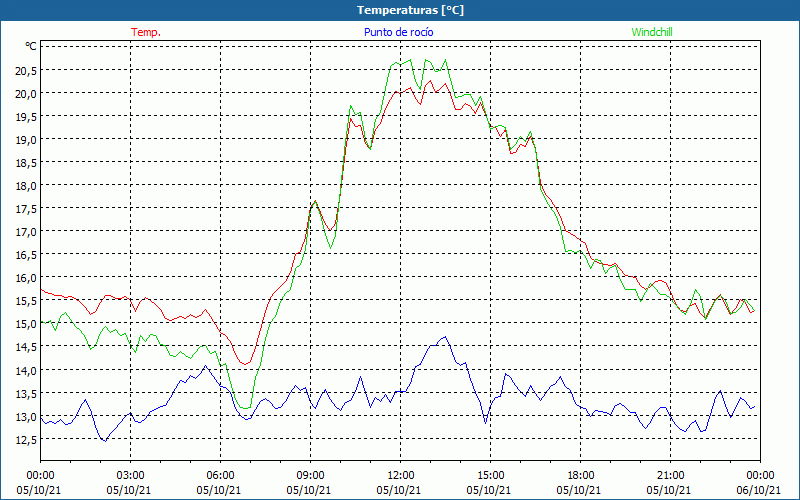Click the 20,5 y-axis value
This screenshot has width=800, height=500.
pos(26,70)
